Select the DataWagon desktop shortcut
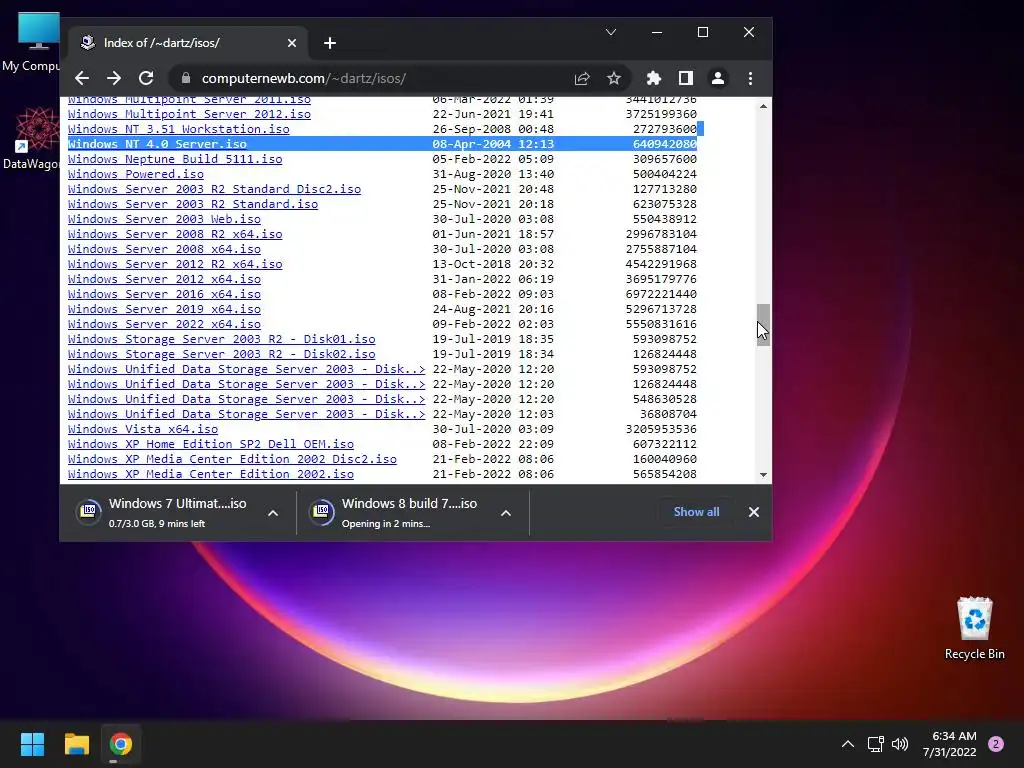The image size is (1024, 768). click(31, 138)
